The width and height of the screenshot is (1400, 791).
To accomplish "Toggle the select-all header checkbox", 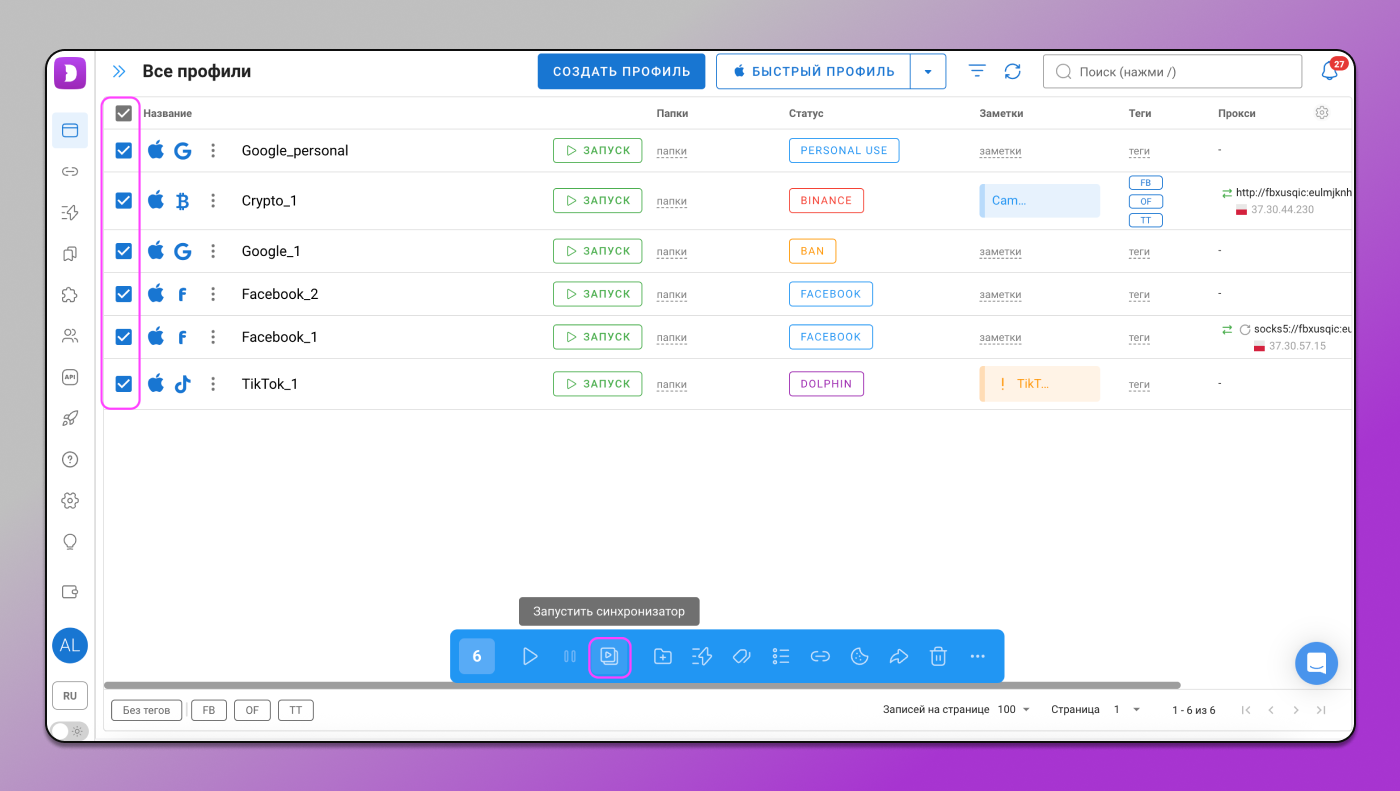I will (124, 114).
